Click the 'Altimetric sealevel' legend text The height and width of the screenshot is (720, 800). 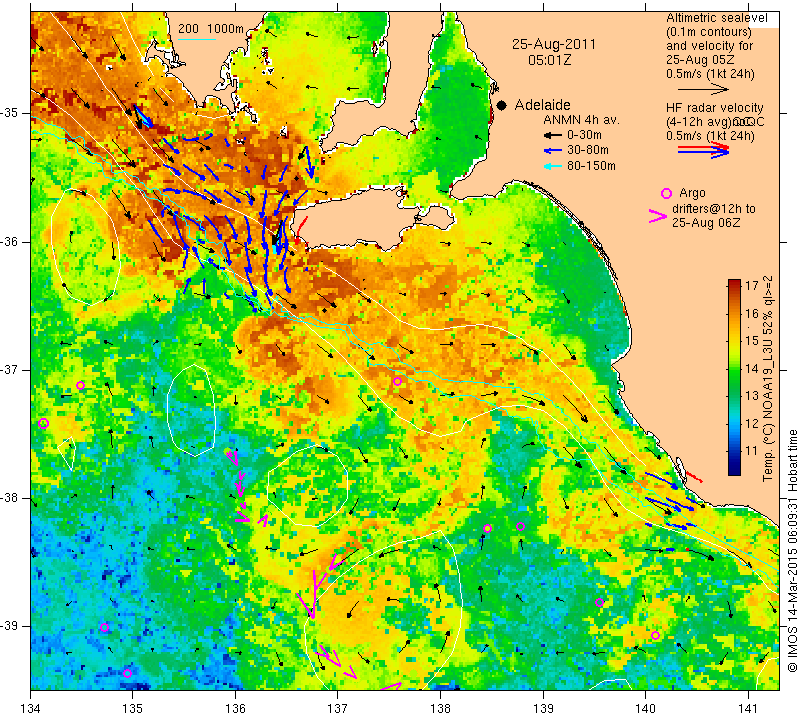pyautogui.click(x=716, y=18)
